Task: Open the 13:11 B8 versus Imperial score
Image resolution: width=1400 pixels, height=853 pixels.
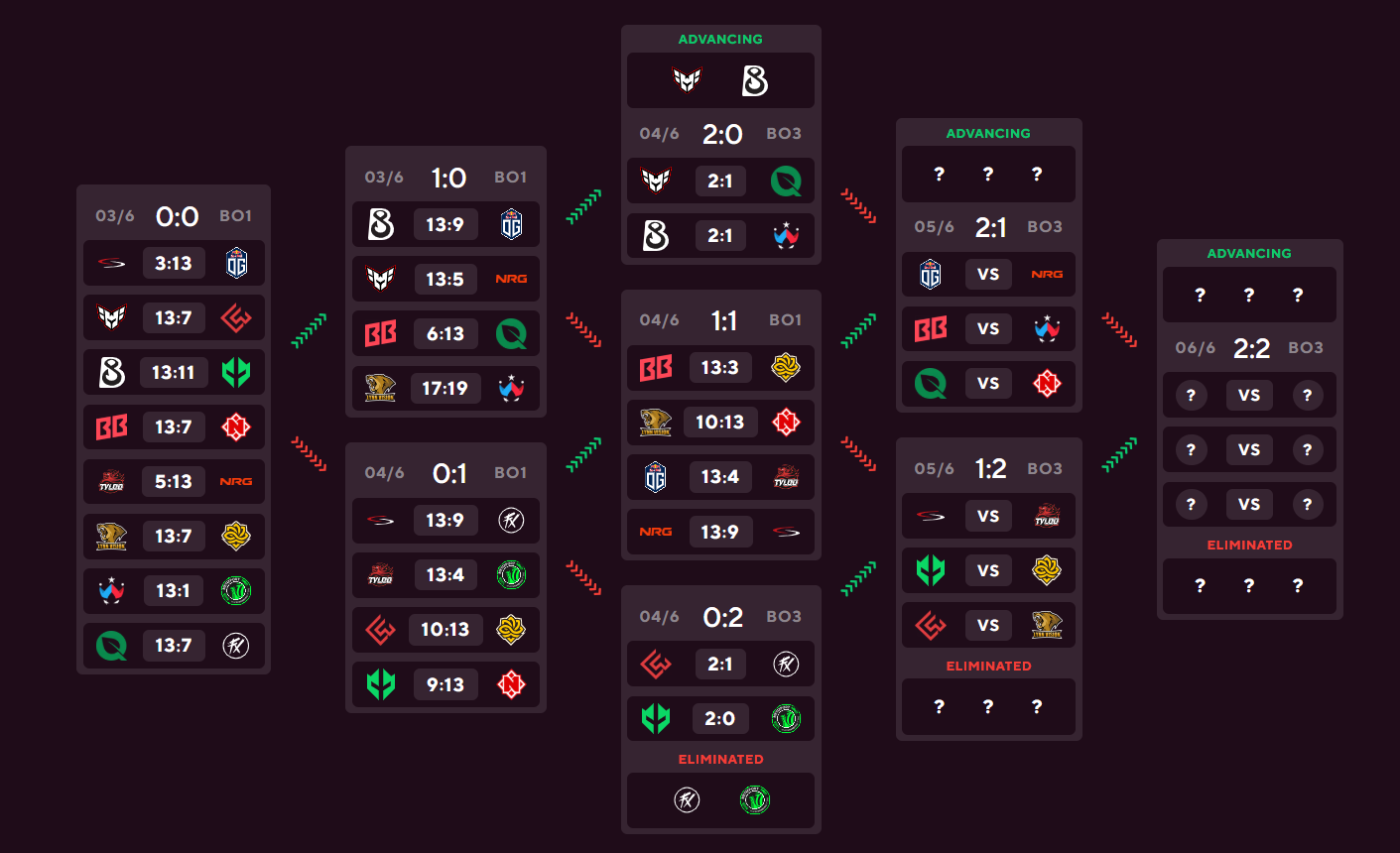Action: (x=173, y=372)
